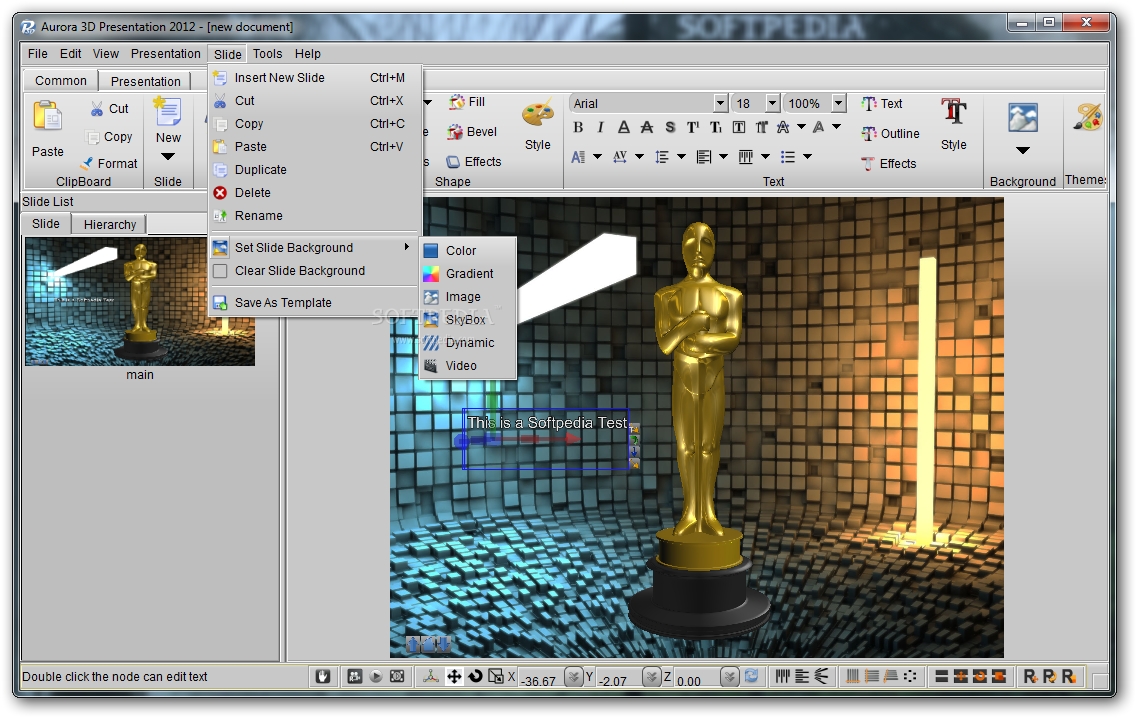Select the 'This is a Softpedia Test' text box

[547, 440]
